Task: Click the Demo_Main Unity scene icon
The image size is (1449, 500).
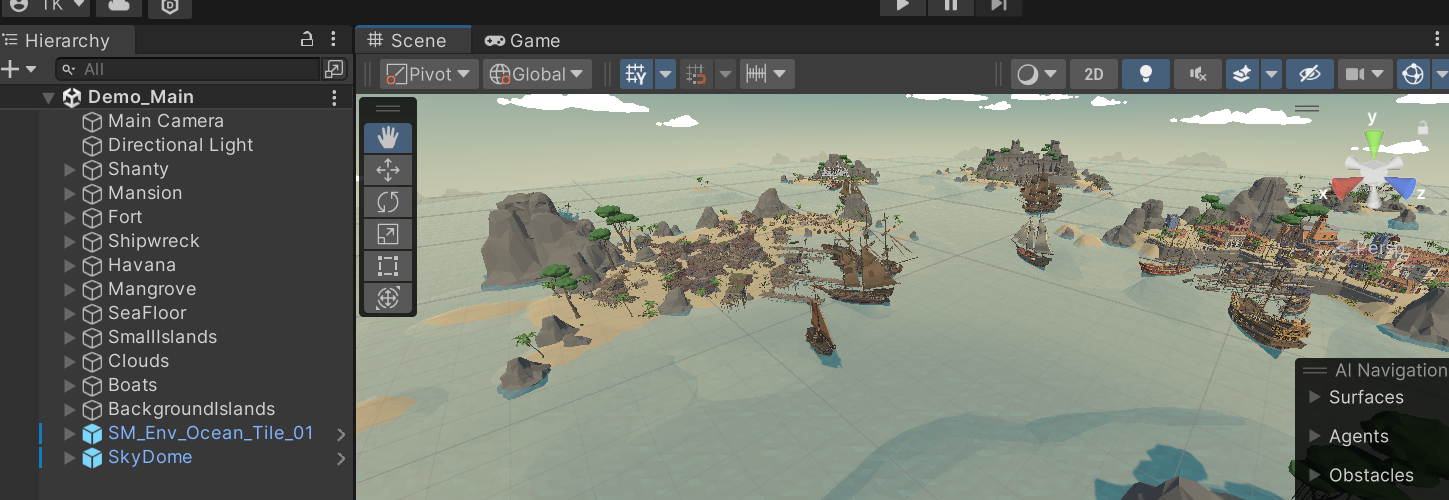Action: (72, 97)
